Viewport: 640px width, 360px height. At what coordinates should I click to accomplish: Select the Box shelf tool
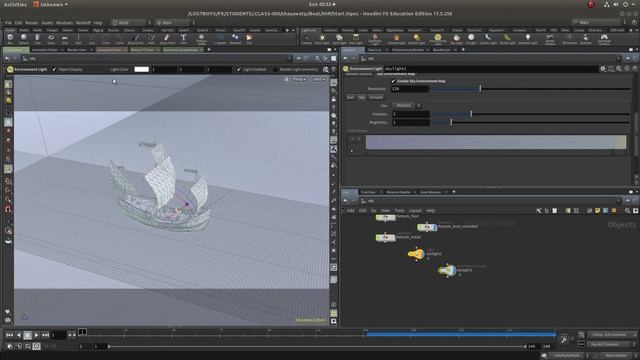point(10,39)
